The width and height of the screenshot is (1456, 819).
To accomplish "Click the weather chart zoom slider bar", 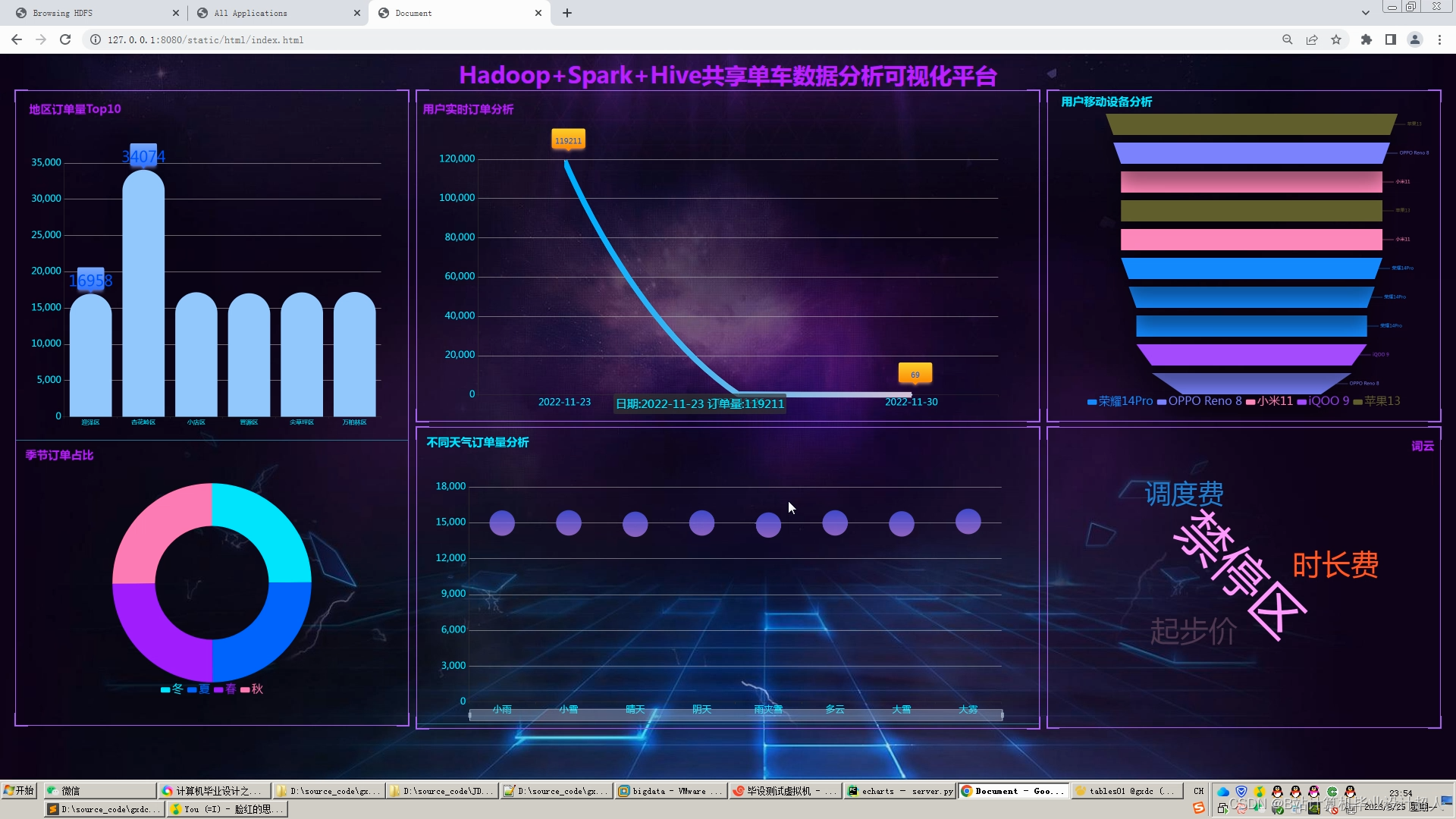I will point(736,715).
